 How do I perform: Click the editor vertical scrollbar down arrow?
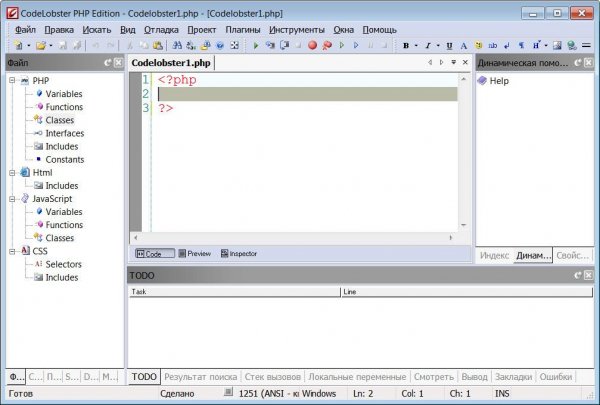click(463, 225)
